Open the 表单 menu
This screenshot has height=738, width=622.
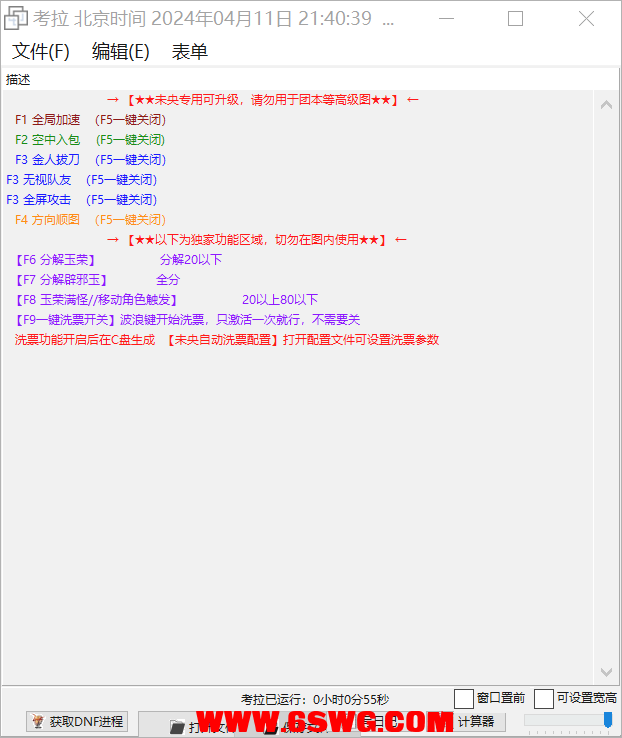[189, 51]
